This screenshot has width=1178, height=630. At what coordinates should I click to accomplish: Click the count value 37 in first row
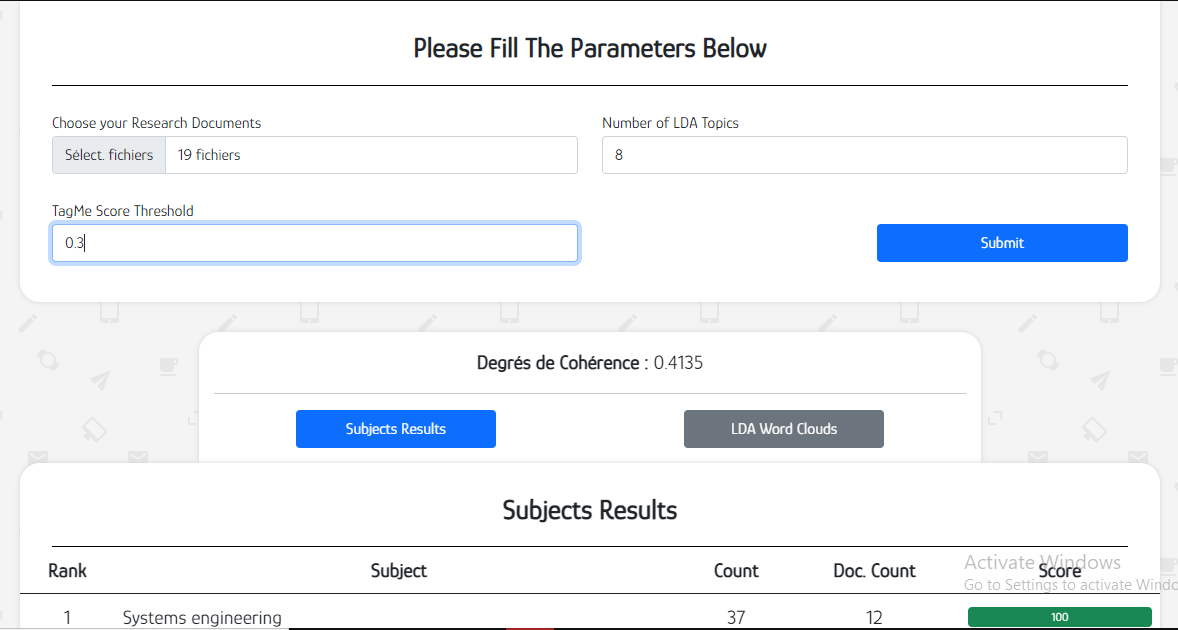coord(736,617)
